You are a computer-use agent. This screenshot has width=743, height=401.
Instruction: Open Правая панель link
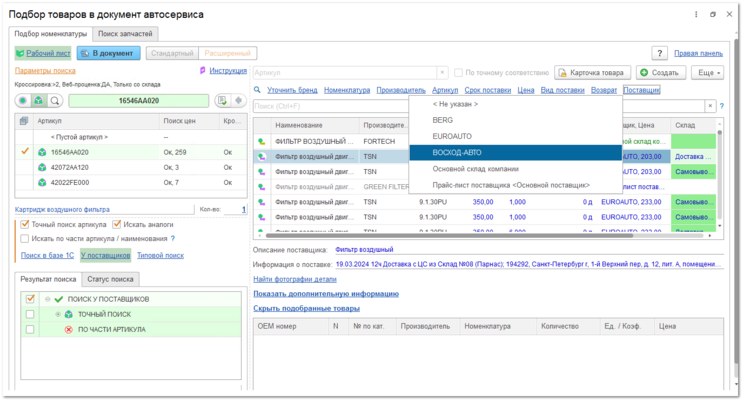(698, 54)
